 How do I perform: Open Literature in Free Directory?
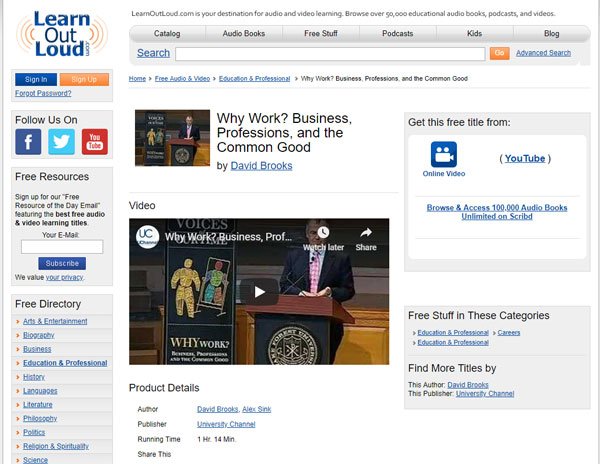point(38,405)
